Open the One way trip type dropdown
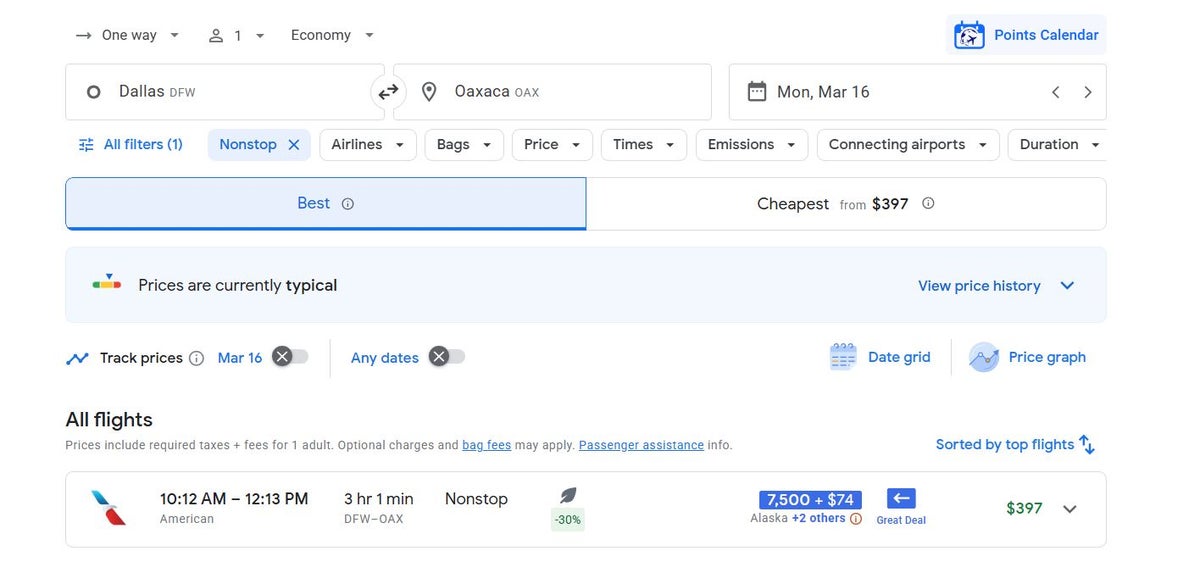Screen dimensions: 1200x584 click(x=128, y=35)
